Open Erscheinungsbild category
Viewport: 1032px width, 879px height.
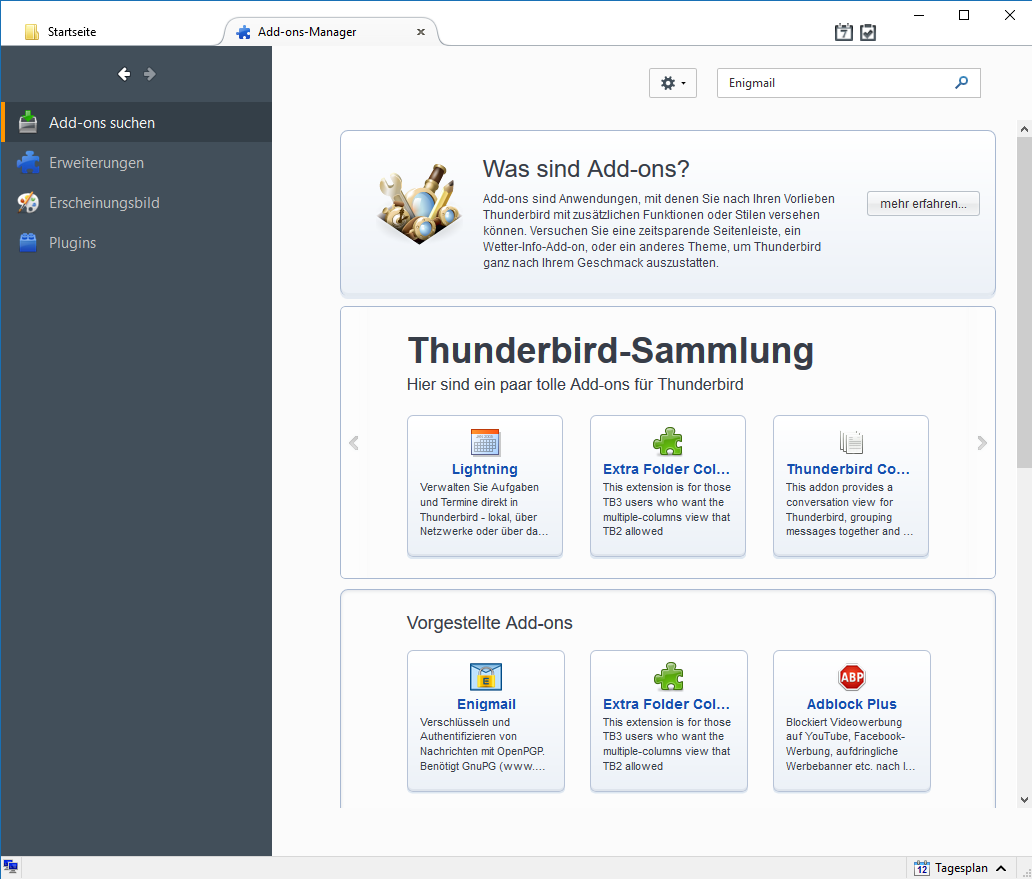(x=136, y=203)
